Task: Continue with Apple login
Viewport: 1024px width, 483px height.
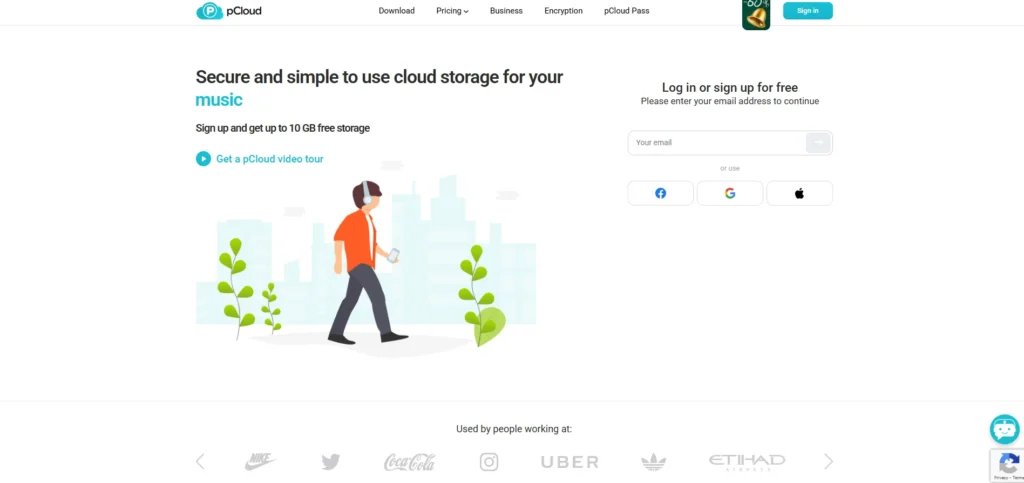Action: pyautogui.click(x=799, y=193)
